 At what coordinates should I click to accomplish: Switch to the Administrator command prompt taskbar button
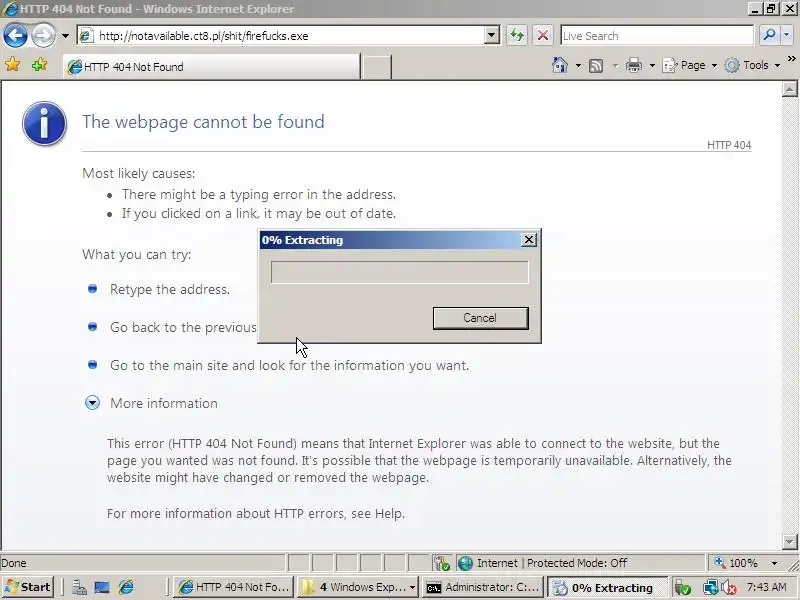(x=483, y=587)
